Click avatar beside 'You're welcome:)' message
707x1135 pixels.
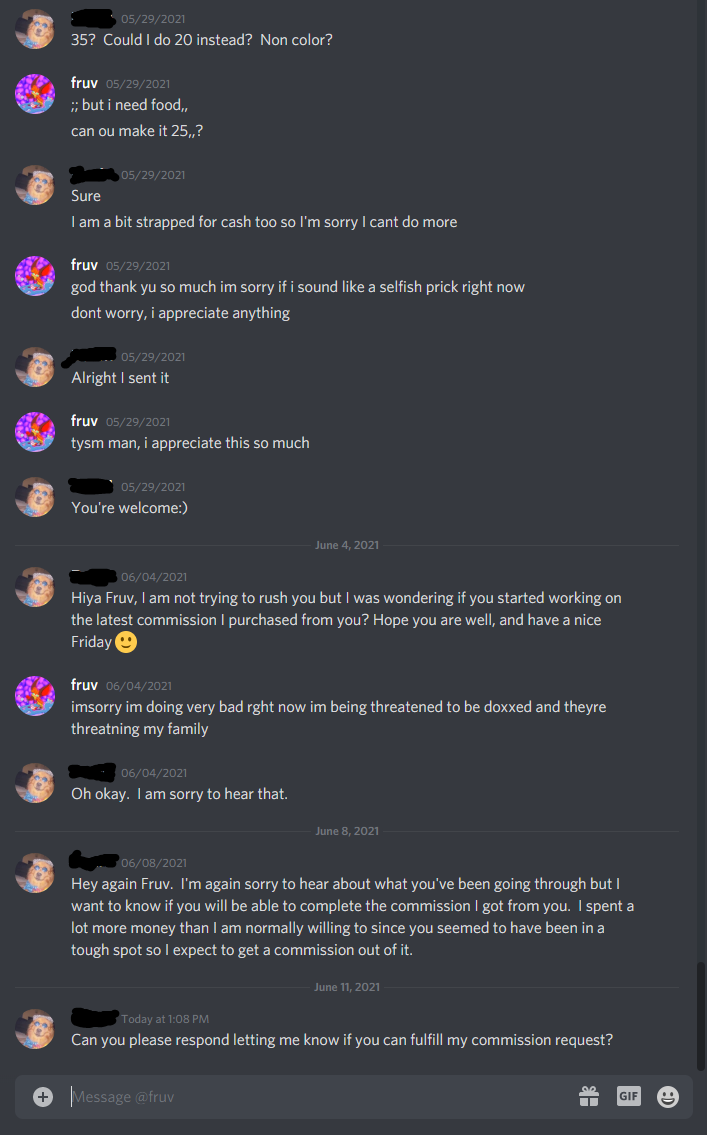click(35, 497)
